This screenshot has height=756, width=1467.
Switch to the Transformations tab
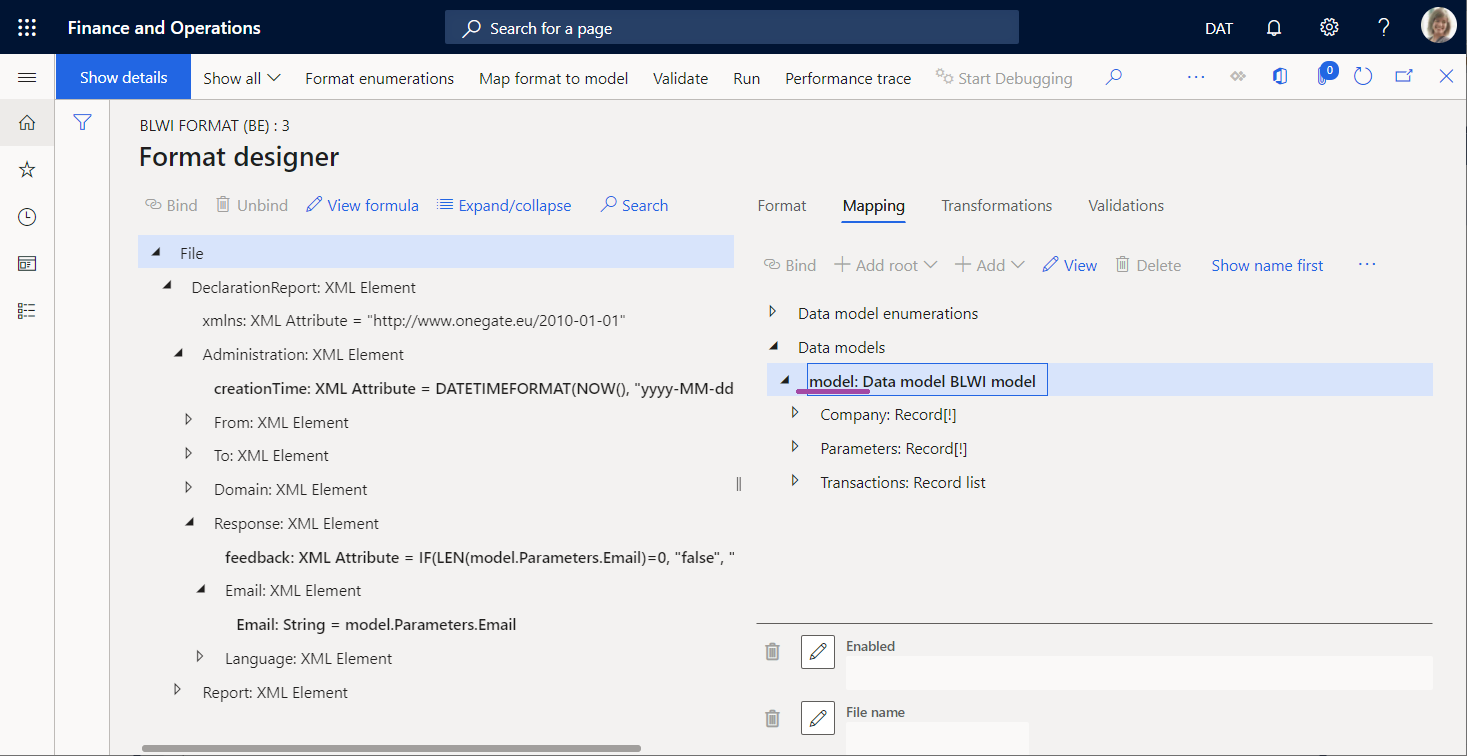(x=996, y=205)
